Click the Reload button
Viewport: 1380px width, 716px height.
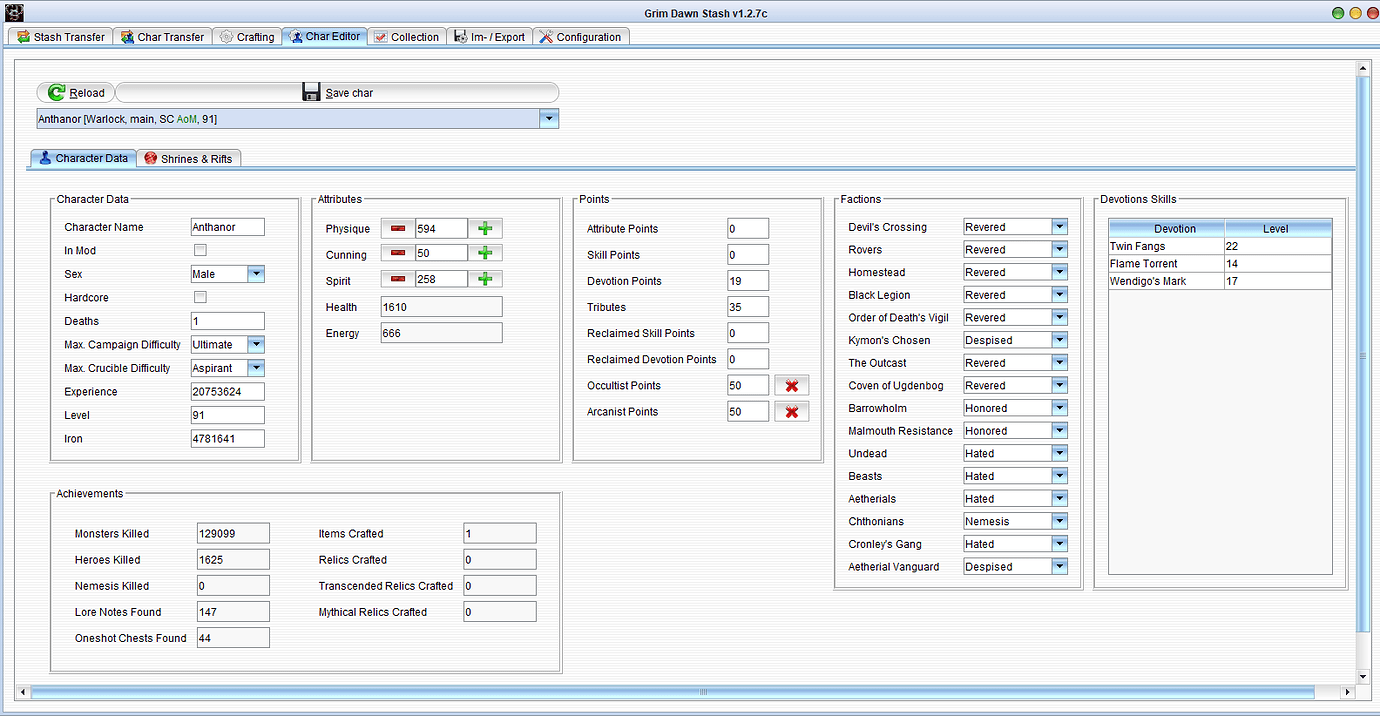[x=75, y=92]
